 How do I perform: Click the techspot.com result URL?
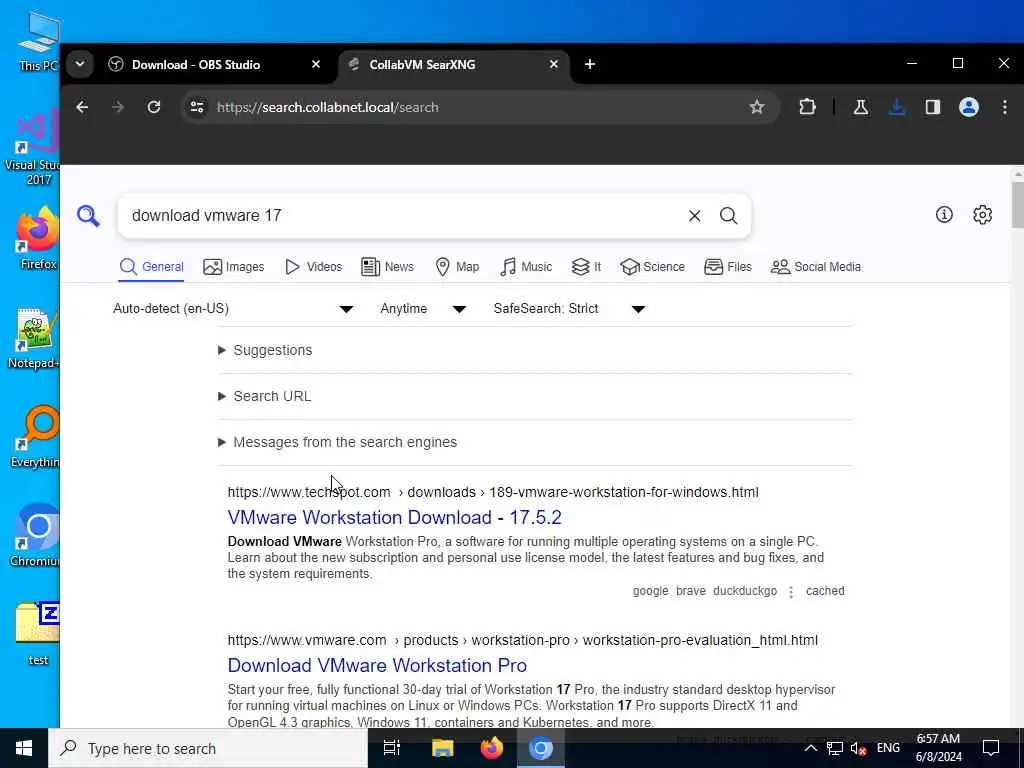tap(493, 492)
